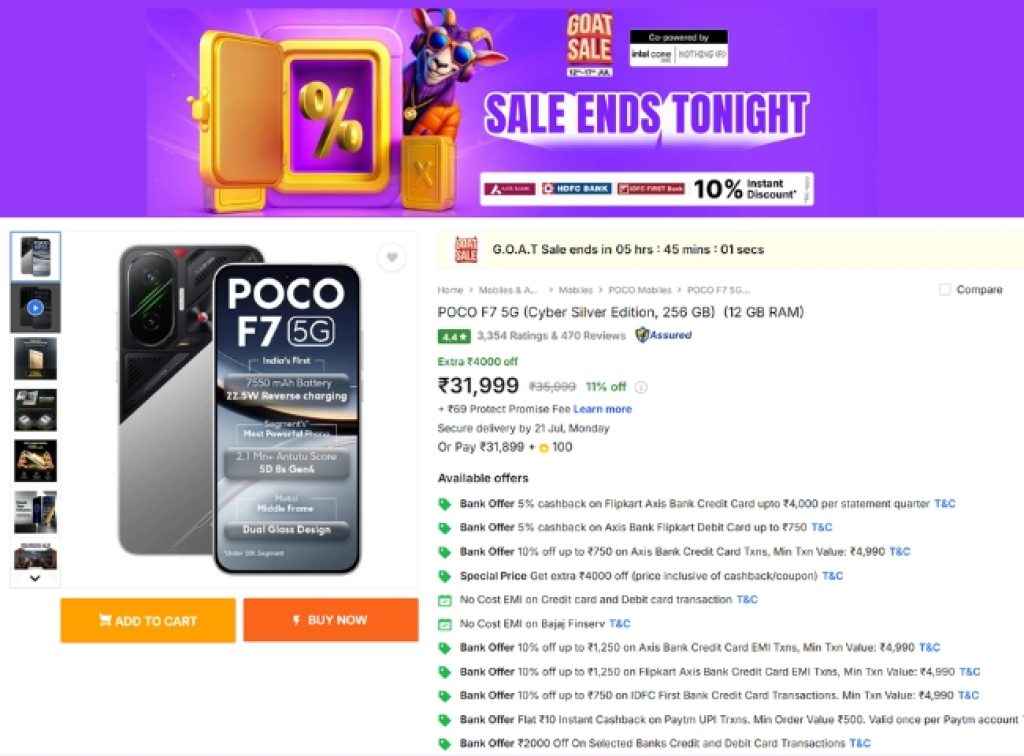The width and height of the screenshot is (1024, 756).
Task: Tick the Compare checkbox
Action: point(945,290)
